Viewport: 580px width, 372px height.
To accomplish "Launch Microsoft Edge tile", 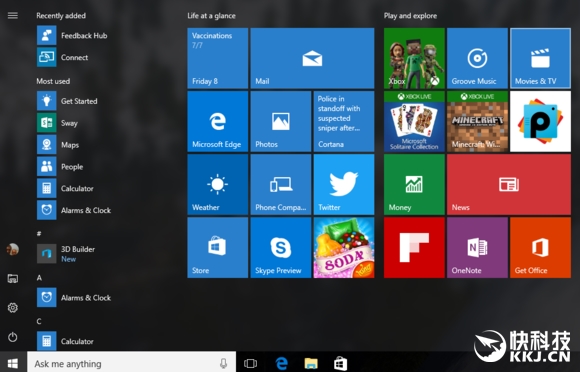I will [218, 122].
